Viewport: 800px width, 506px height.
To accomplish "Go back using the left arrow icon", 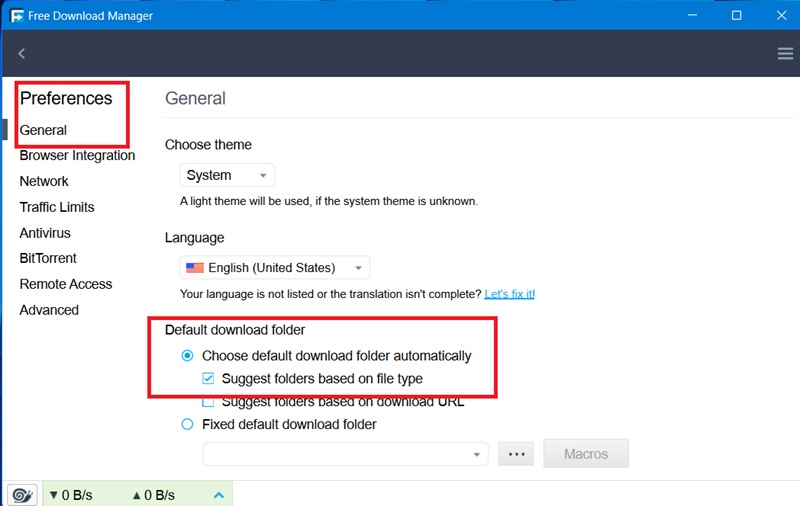I will [x=21, y=54].
